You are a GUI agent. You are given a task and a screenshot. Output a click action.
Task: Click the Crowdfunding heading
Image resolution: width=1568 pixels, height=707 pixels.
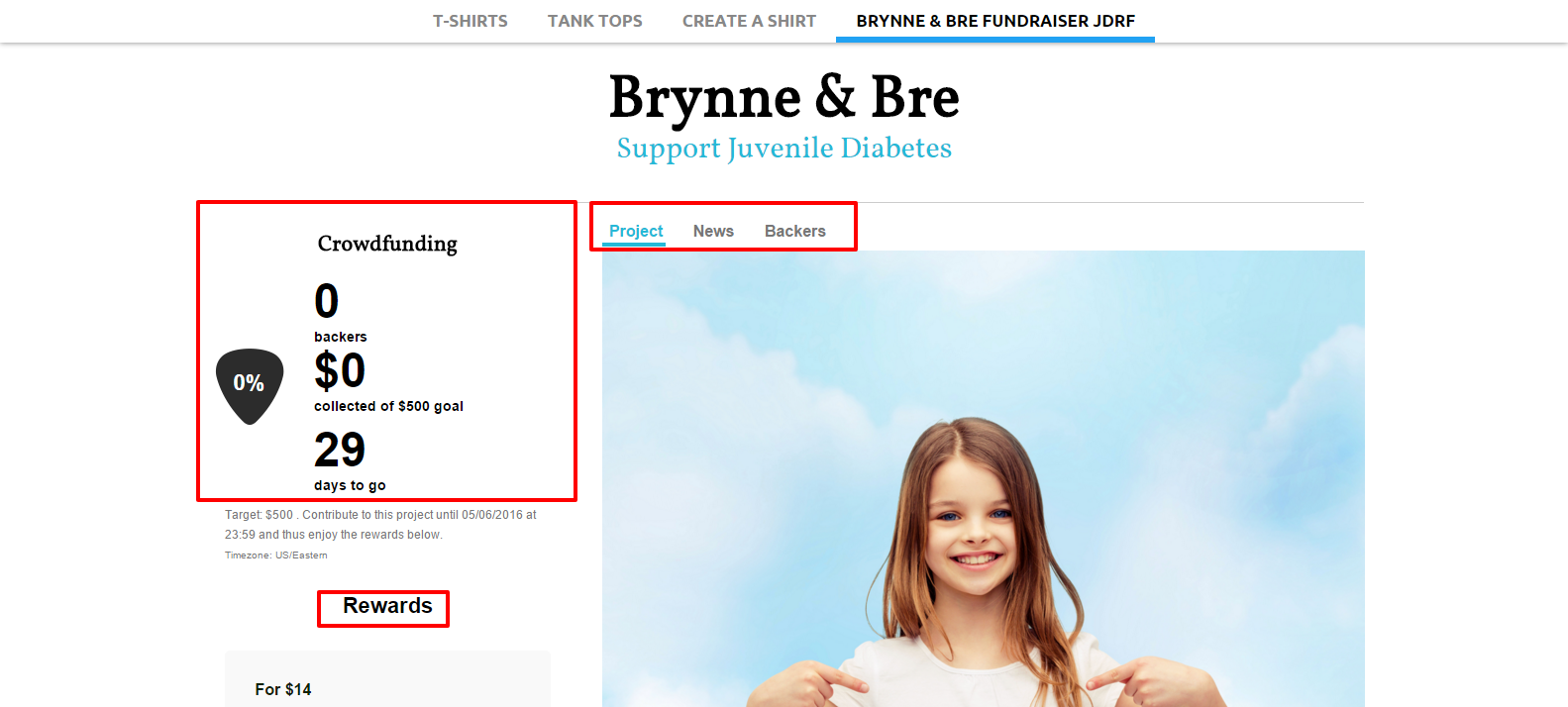387,244
